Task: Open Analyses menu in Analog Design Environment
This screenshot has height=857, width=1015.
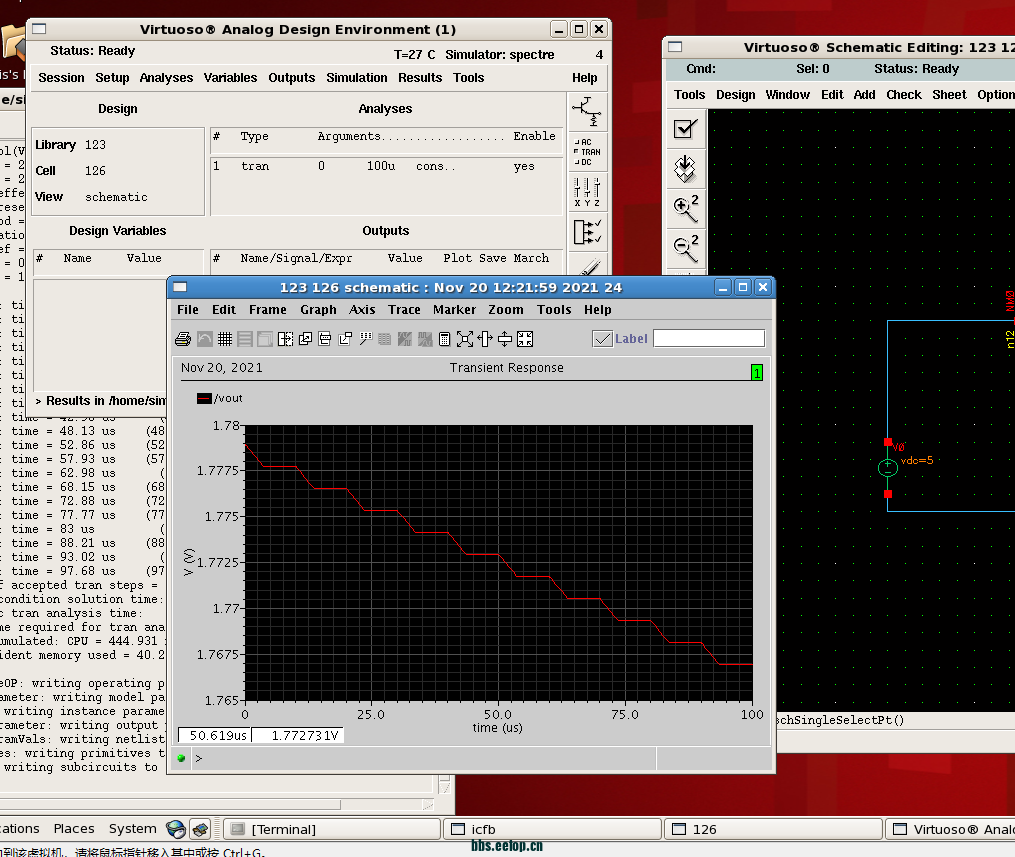Action: click(166, 78)
